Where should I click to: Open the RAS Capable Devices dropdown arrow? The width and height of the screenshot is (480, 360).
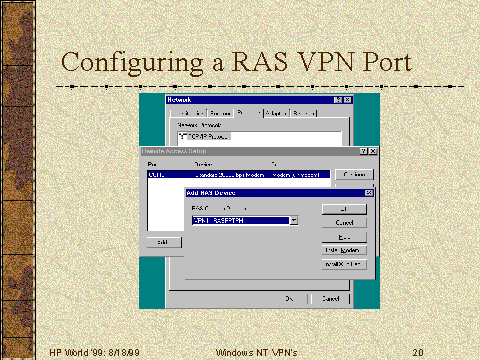point(294,221)
